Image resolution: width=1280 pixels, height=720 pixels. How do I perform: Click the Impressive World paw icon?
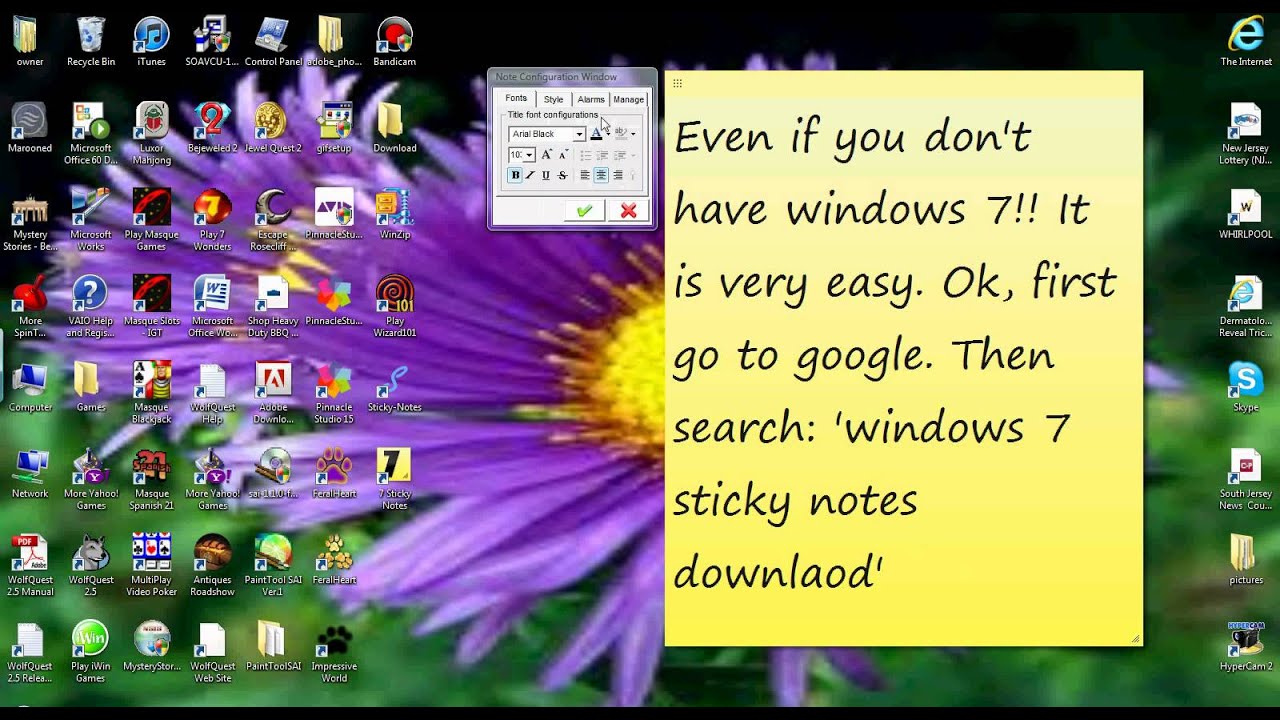pos(334,652)
